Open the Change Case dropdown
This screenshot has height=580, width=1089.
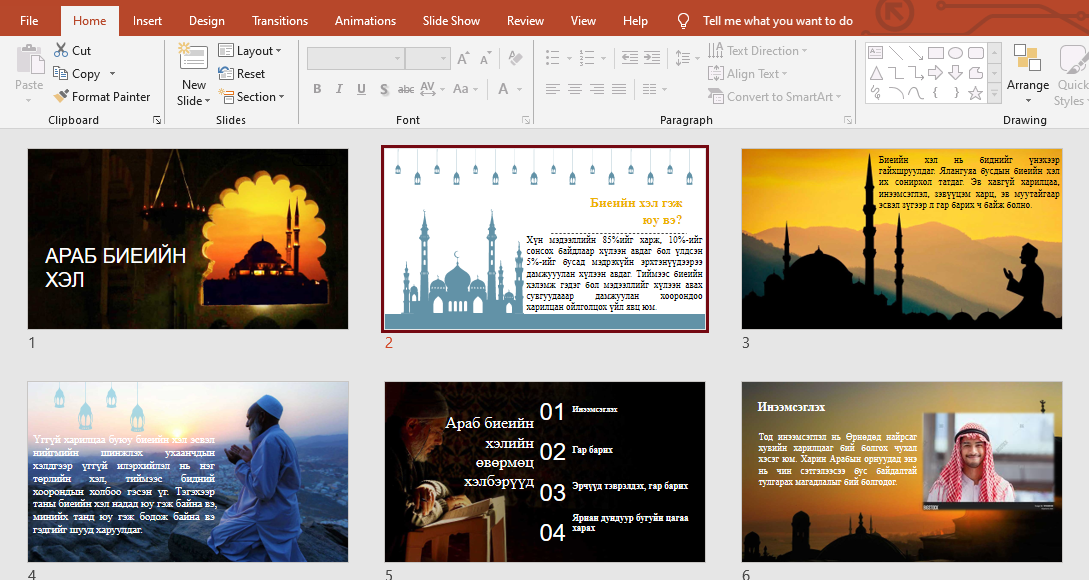pyautogui.click(x=463, y=89)
